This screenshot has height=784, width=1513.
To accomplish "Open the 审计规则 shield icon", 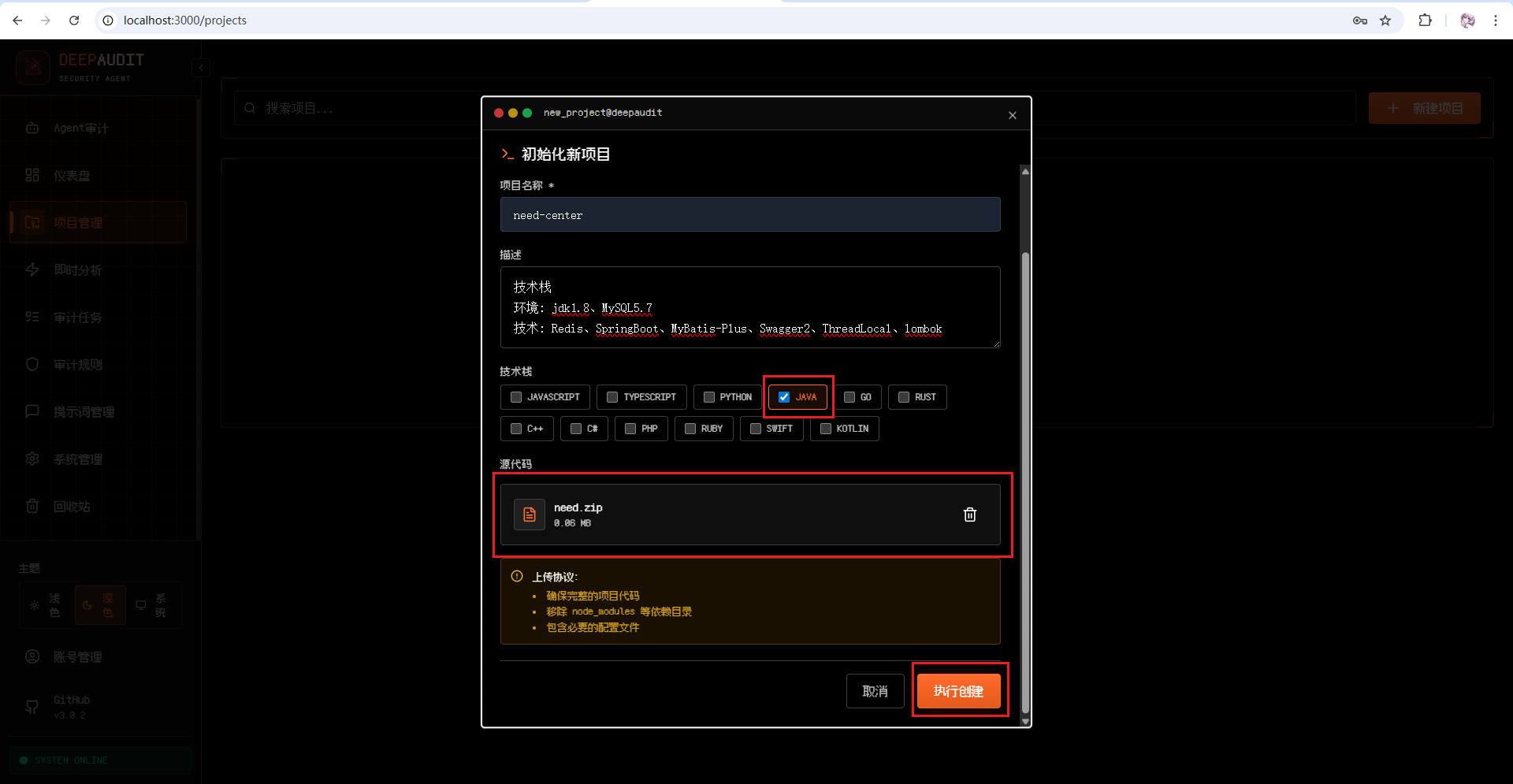I will (32, 364).
